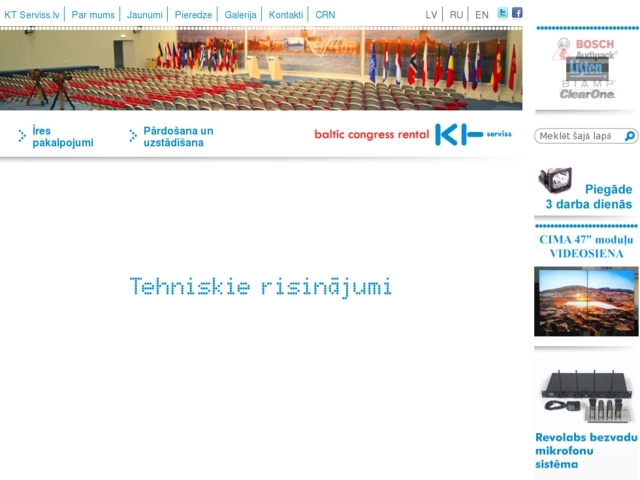The width and height of the screenshot is (640, 480).
Task: Open the Facebook icon link
Action: coord(517,13)
